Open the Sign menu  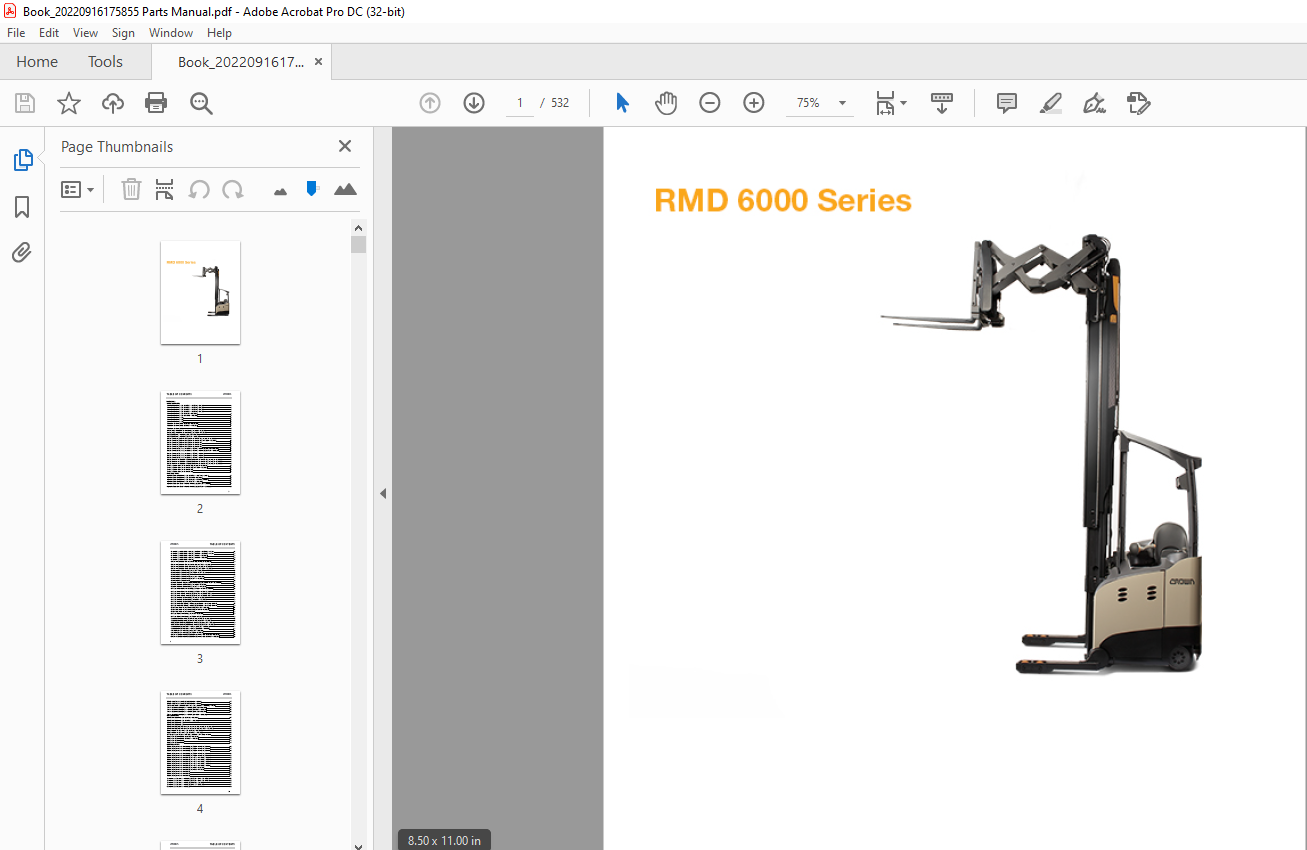click(x=123, y=33)
